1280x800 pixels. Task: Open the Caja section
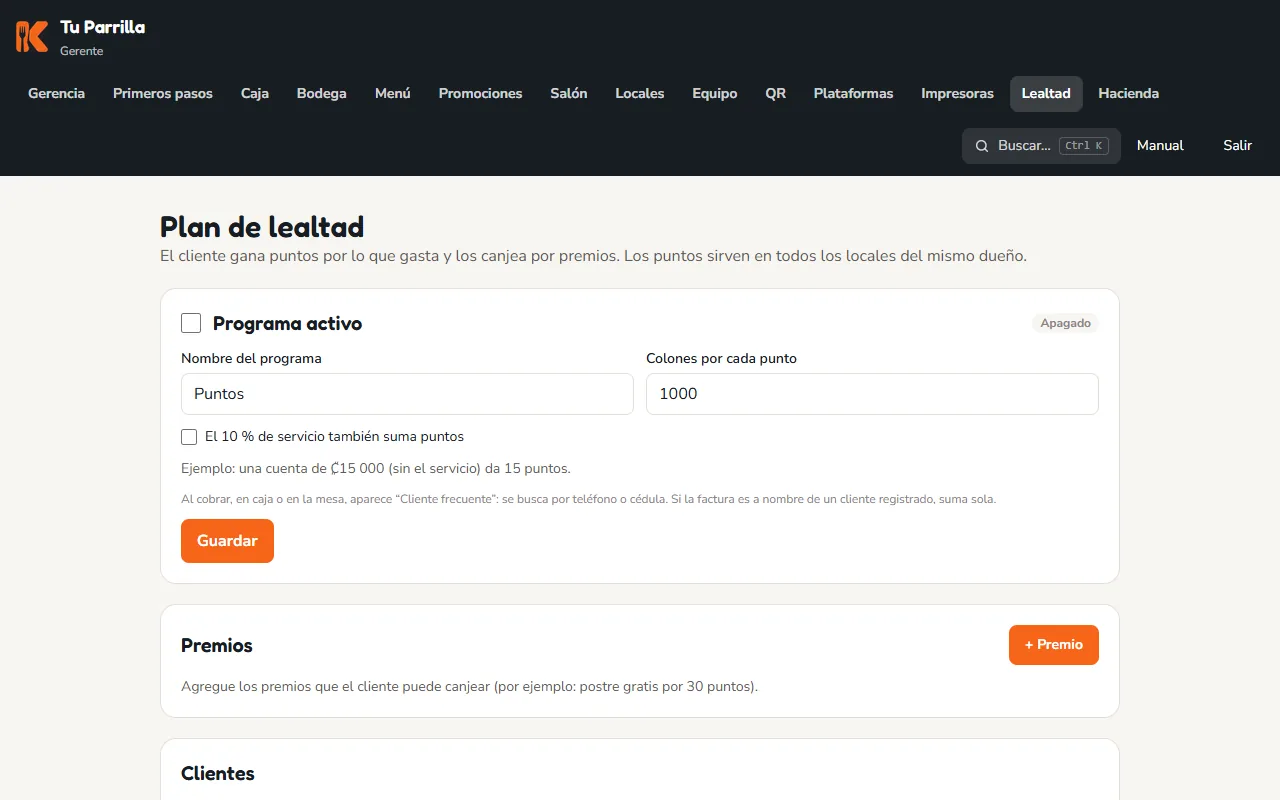[255, 93]
